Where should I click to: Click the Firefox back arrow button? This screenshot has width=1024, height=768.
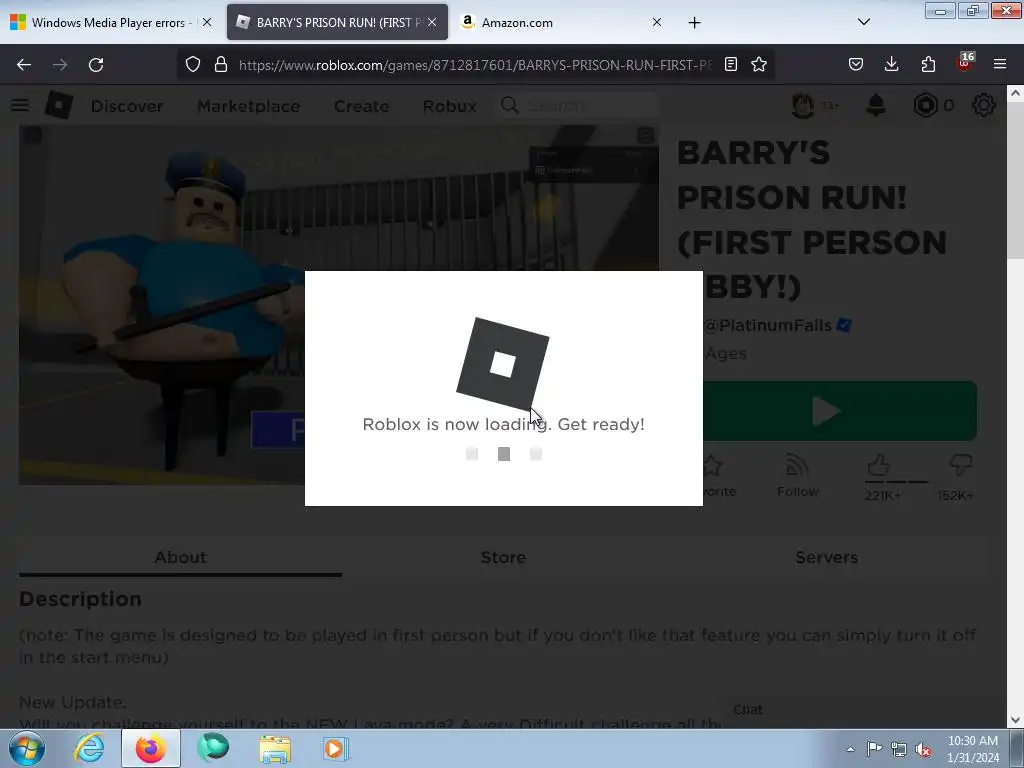(x=24, y=65)
